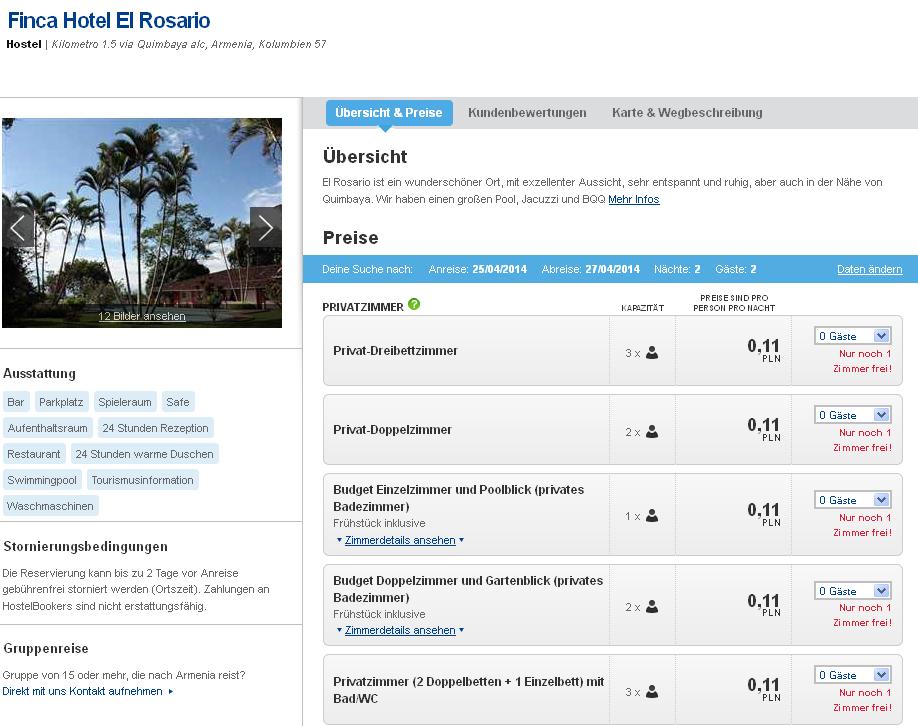Show next photo with right arrow
This screenshot has height=726, width=918.
pos(266,227)
